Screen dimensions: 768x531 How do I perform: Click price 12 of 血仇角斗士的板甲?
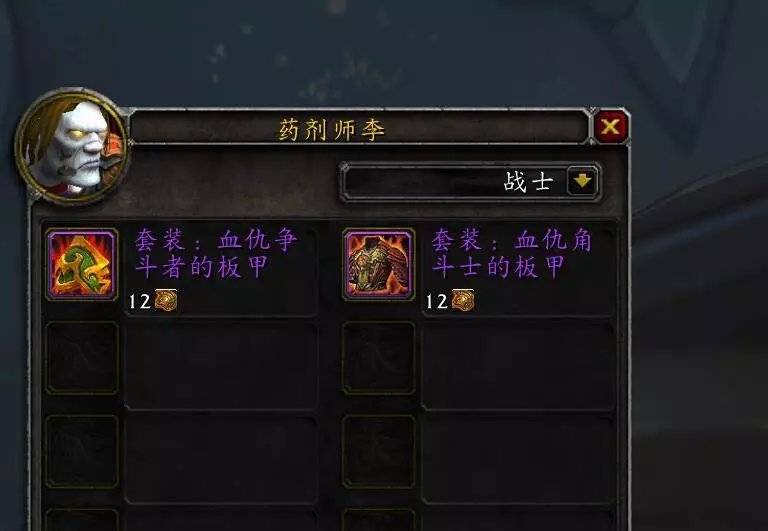click(436, 301)
